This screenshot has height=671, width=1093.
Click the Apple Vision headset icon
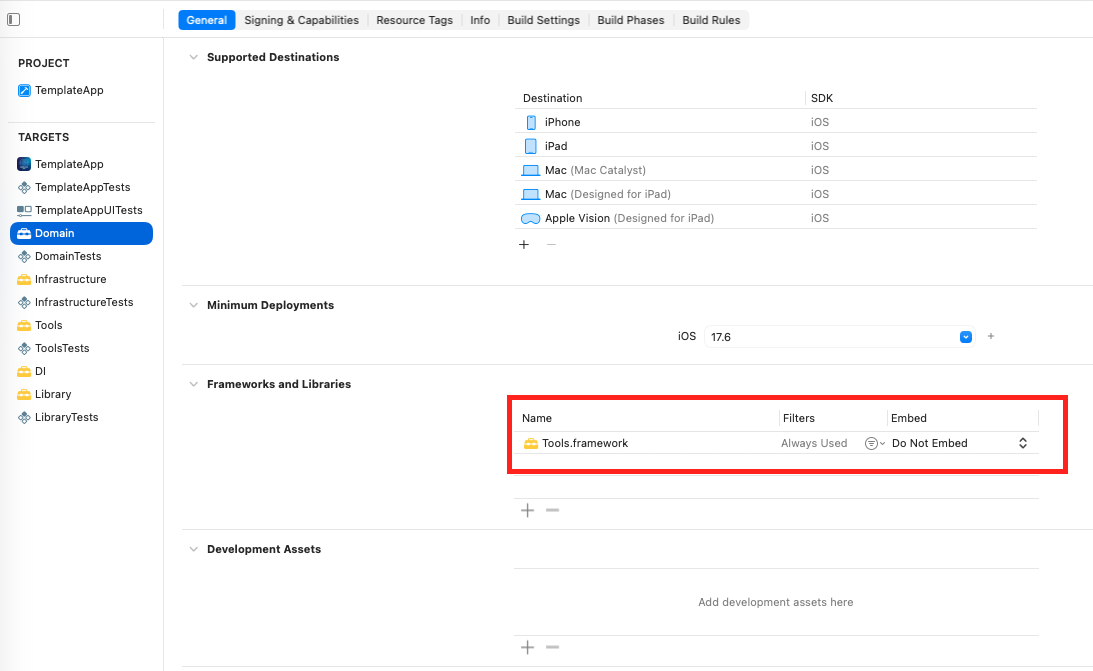(531, 219)
